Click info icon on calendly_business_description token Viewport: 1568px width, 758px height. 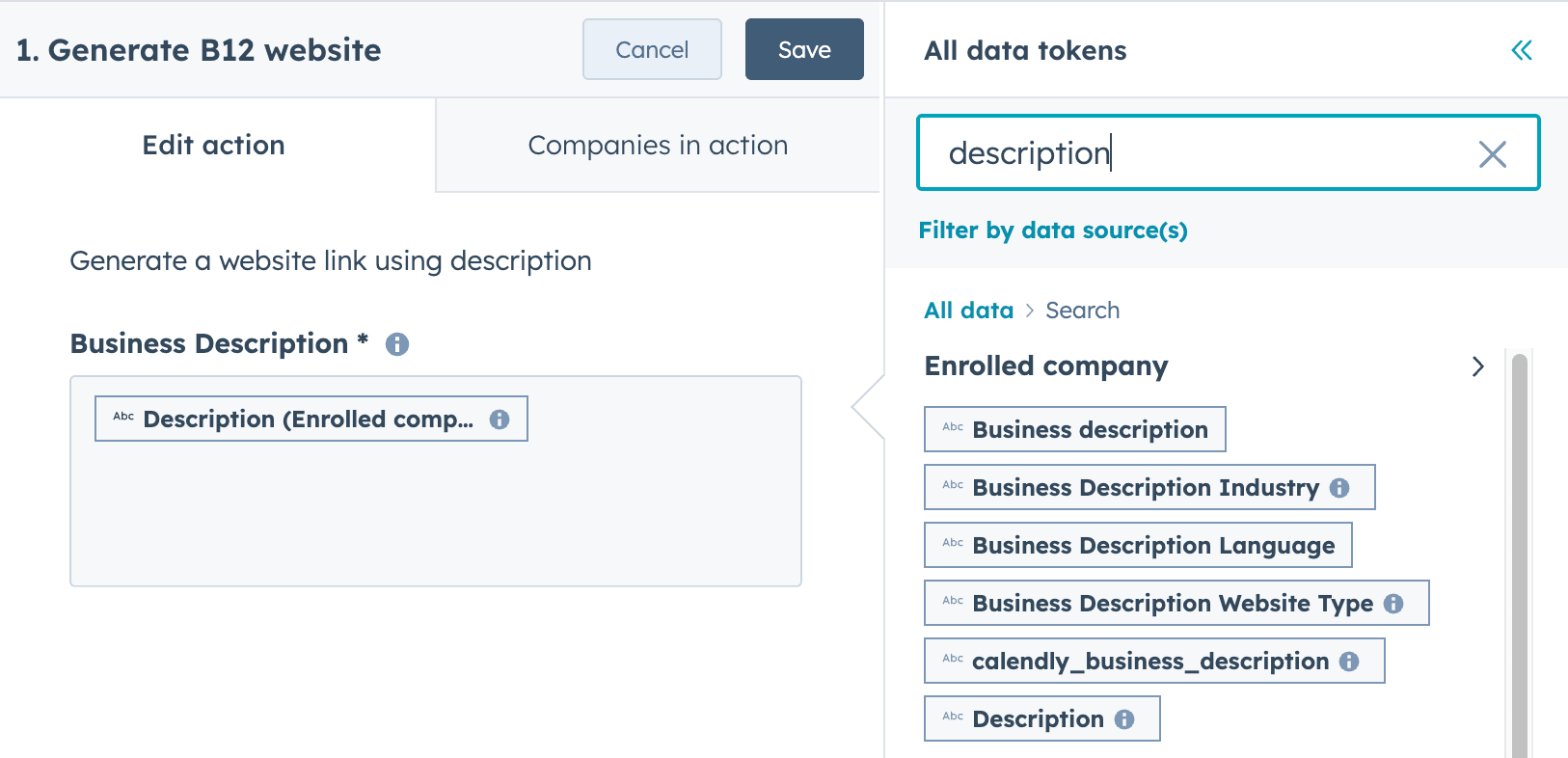tap(1349, 662)
